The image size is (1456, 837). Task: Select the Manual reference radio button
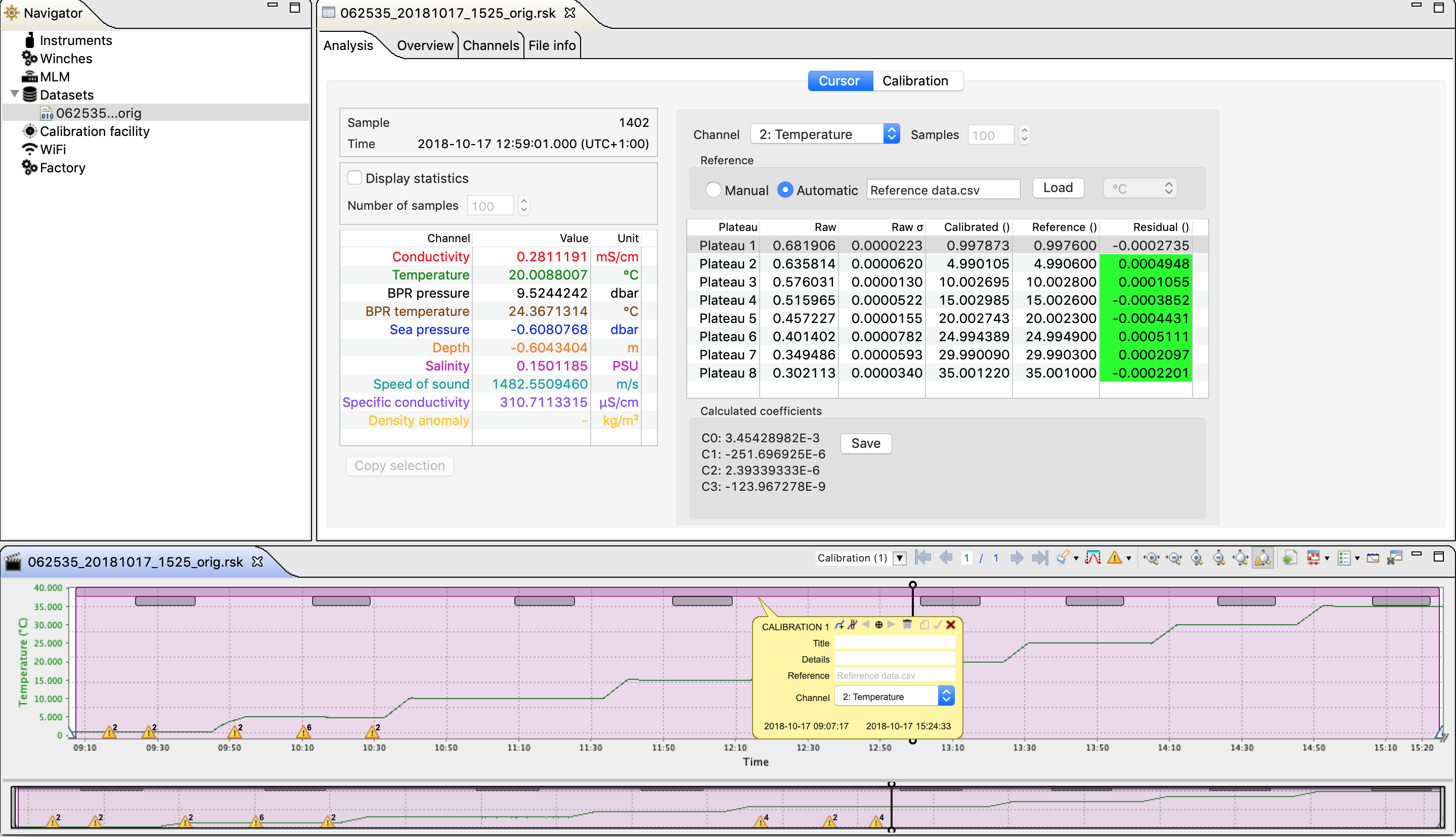click(x=713, y=190)
